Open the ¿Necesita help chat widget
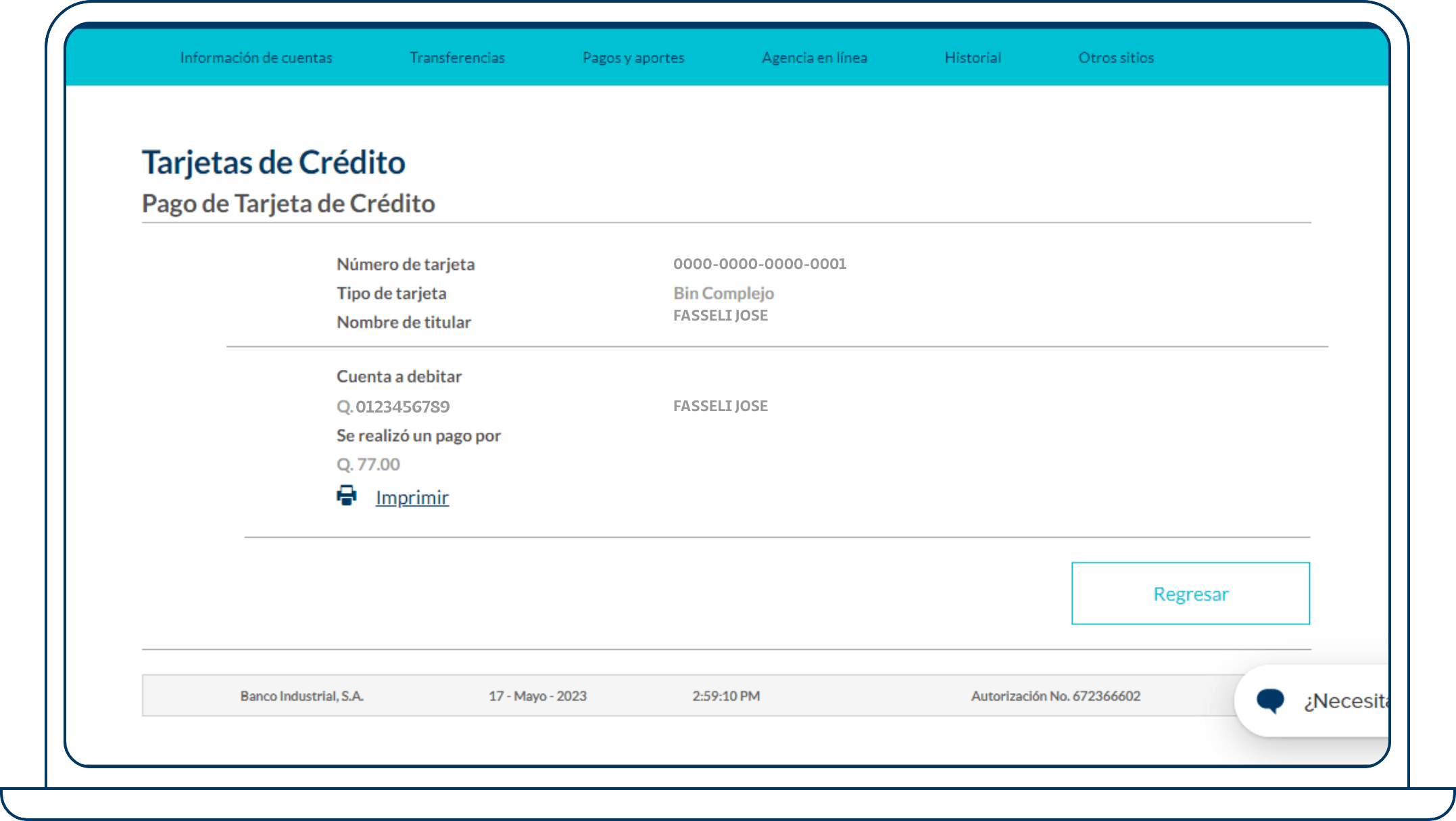 tap(1313, 701)
